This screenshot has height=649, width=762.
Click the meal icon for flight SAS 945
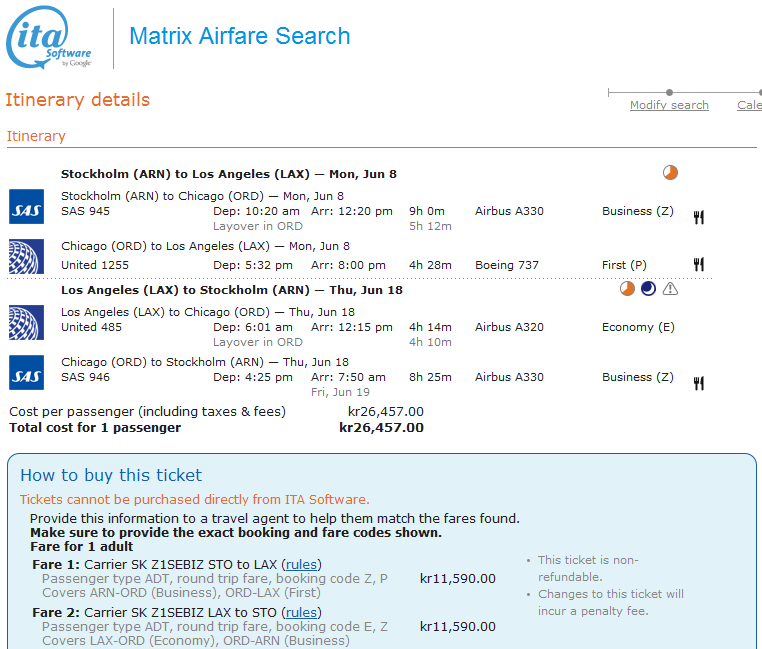(699, 216)
